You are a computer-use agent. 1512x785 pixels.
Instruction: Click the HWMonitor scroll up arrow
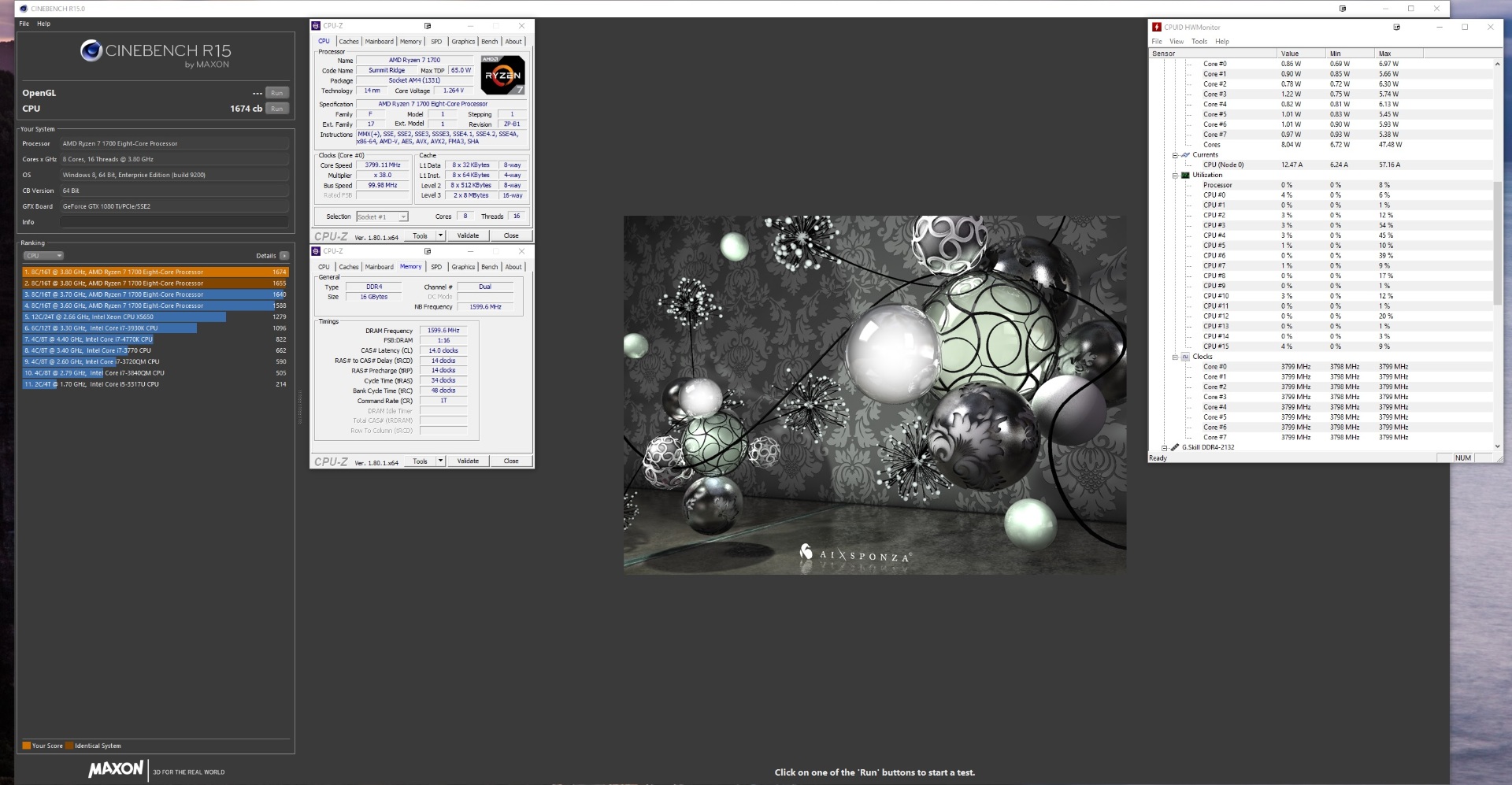click(x=1497, y=64)
